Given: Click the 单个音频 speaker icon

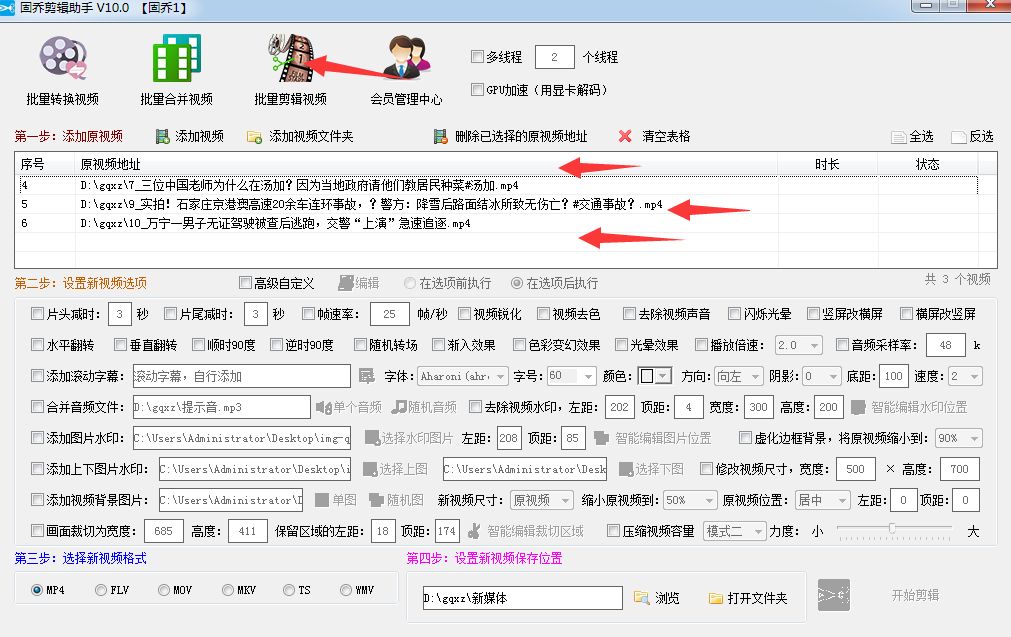Looking at the screenshot, I should click(323, 407).
